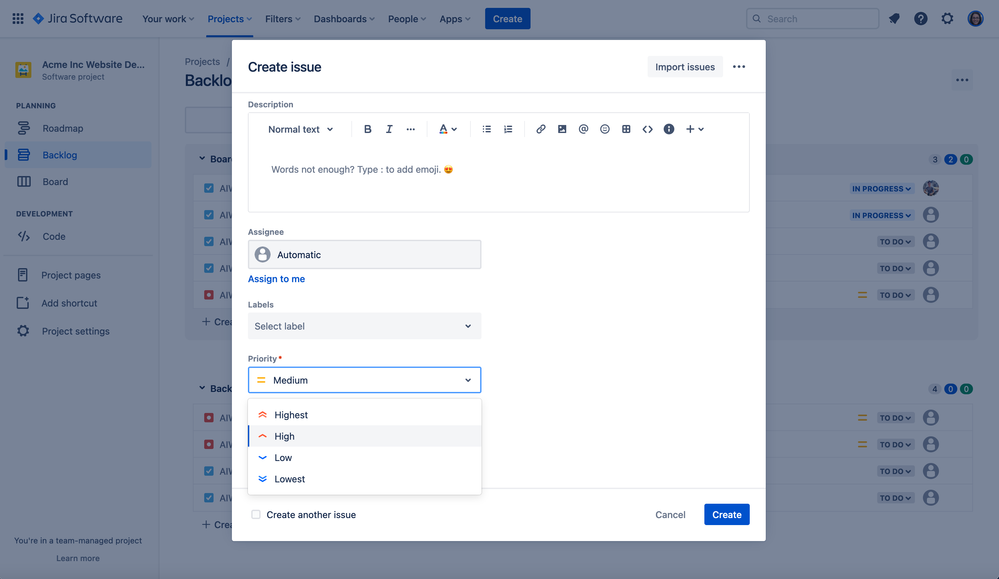Viewport: 999px width, 579px height.
Task: Open the first IN PROGRESS status dropdown
Action: 882,189
